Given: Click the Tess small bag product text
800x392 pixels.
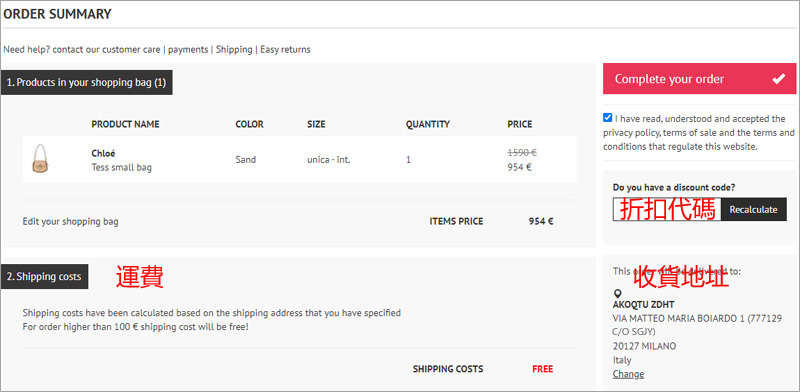Looking at the screenshot, I should pos(121,167).
